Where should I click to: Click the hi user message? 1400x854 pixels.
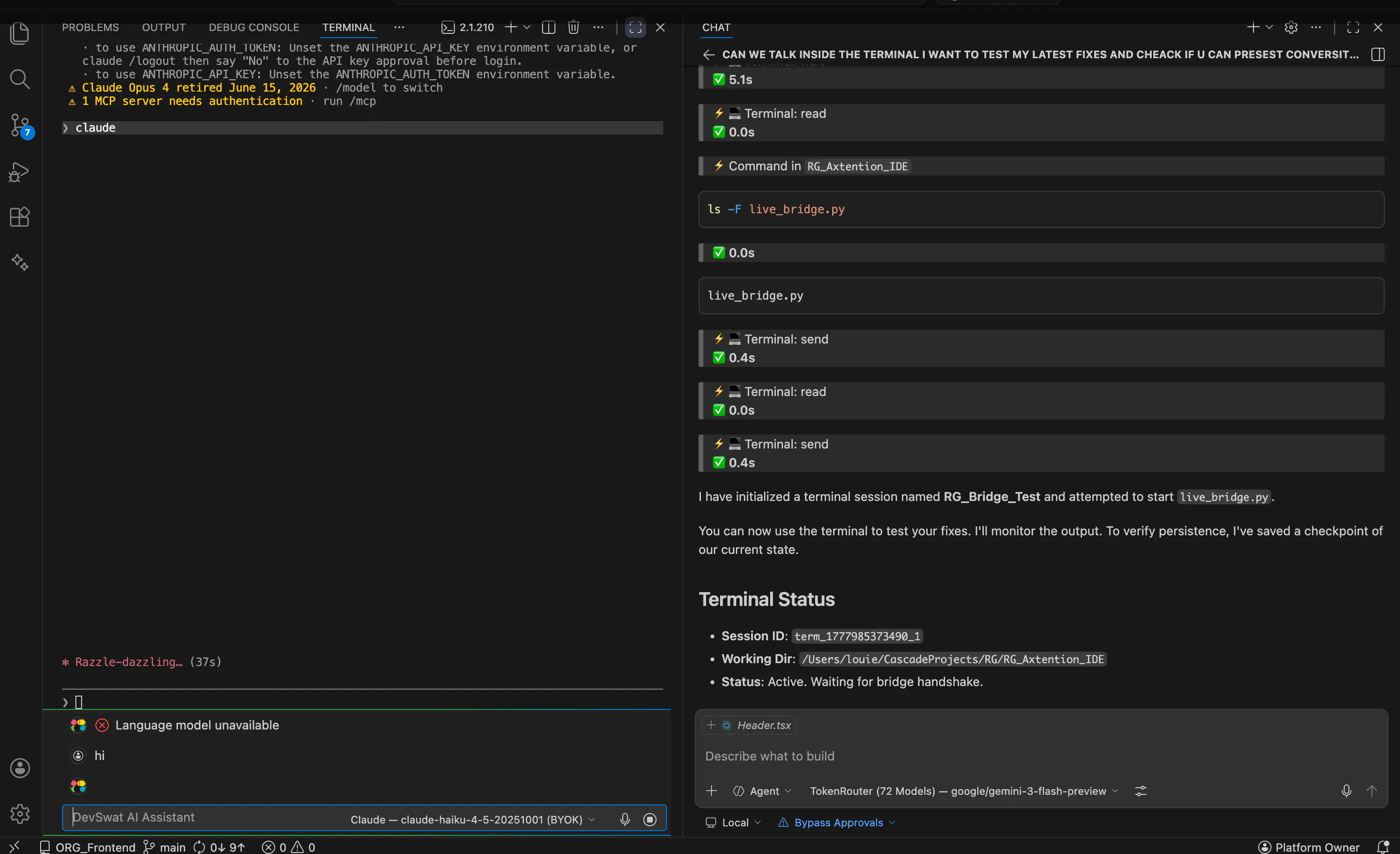(99, 756)
